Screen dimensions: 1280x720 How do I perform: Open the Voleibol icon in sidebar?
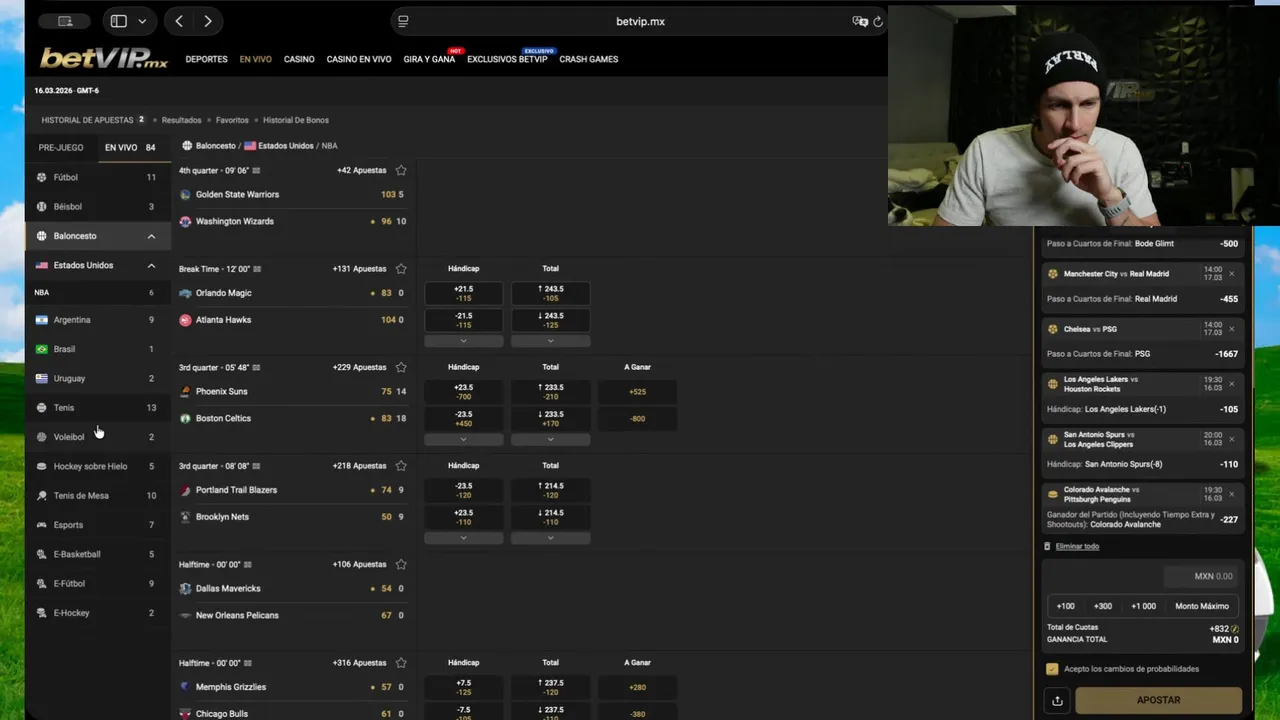[x=41, y=437]
